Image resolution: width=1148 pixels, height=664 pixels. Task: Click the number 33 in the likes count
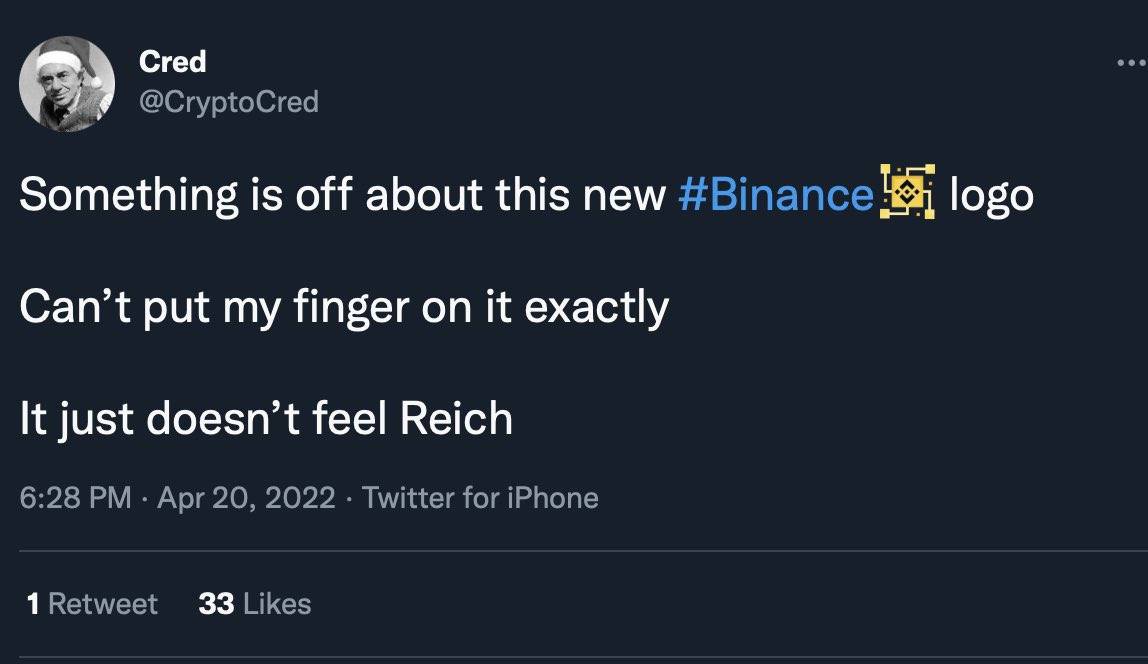pos(216,604)
